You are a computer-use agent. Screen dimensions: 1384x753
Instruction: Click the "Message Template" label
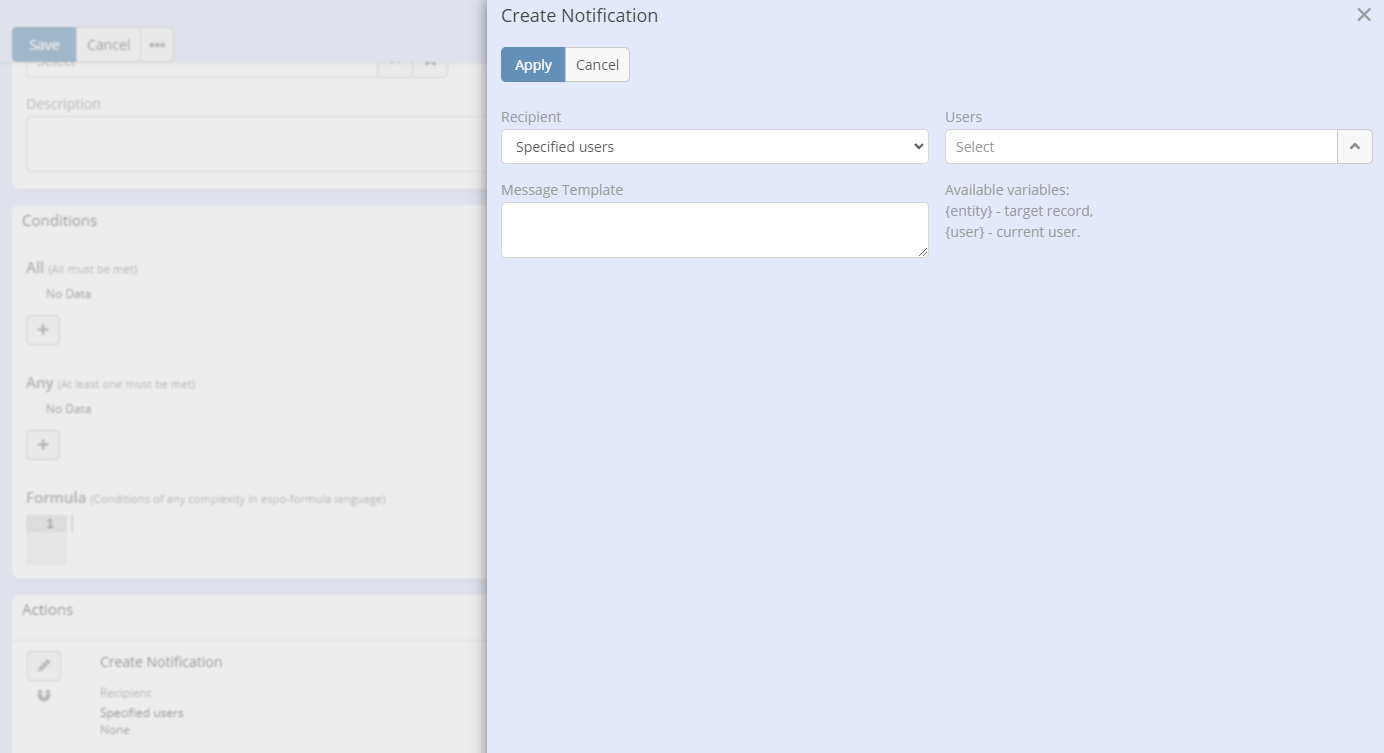click(562, 190)
